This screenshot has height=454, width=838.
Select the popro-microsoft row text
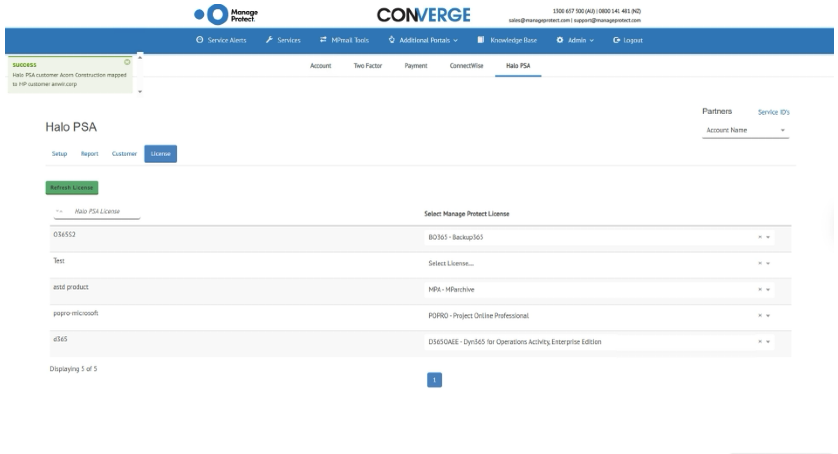tap(75, 313)
